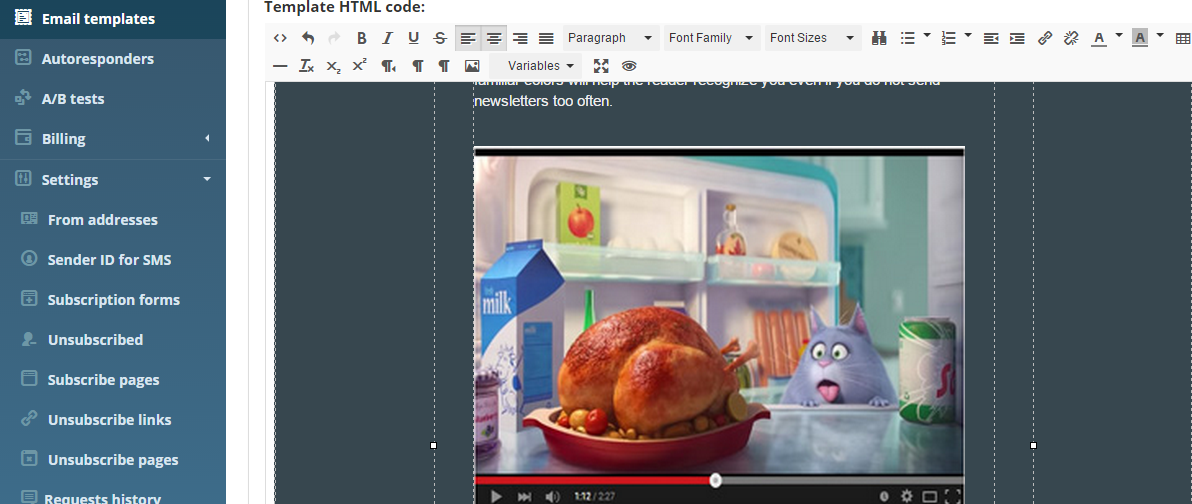Open text color palette arrow
Image resolution: width=1192 pixels, height=504 pixels.
coord(1119,35)
